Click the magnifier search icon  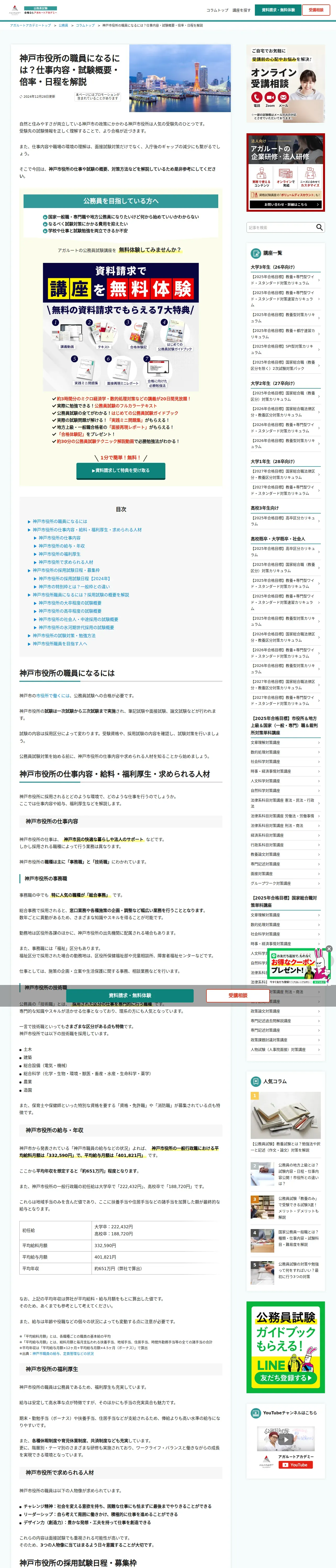(x=319, y=227)
